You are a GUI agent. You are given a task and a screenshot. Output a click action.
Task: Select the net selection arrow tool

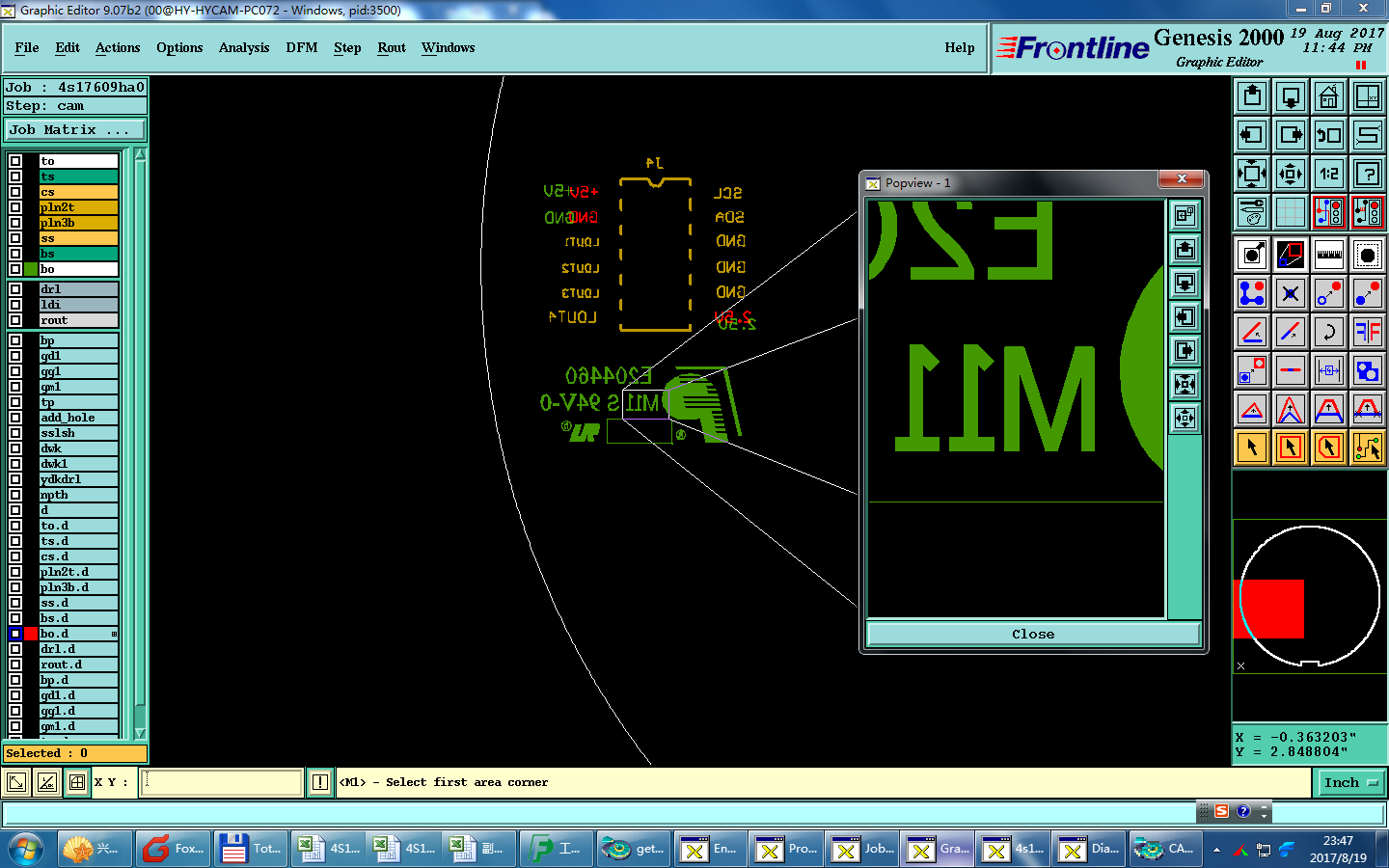tap(1368, 448)
